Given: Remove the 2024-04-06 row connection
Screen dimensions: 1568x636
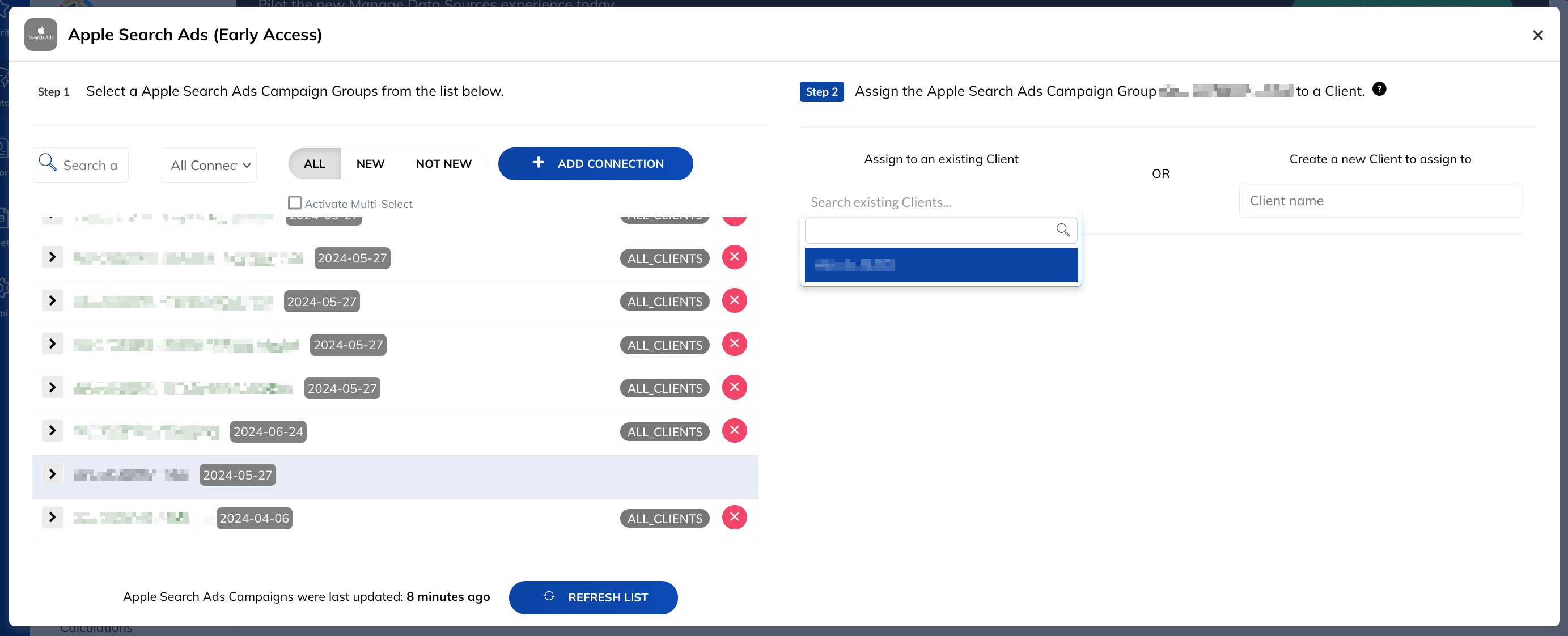Looking at the screenshot, I should [734, 518].
